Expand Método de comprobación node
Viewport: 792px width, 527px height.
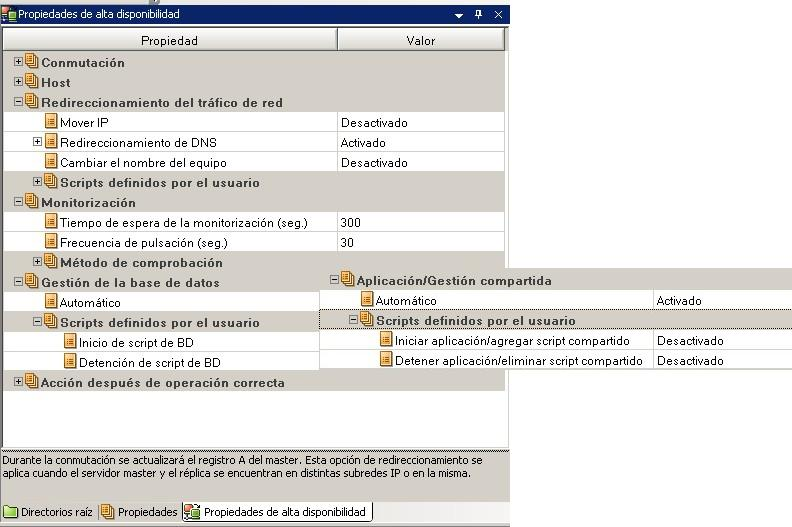(37, 261)
